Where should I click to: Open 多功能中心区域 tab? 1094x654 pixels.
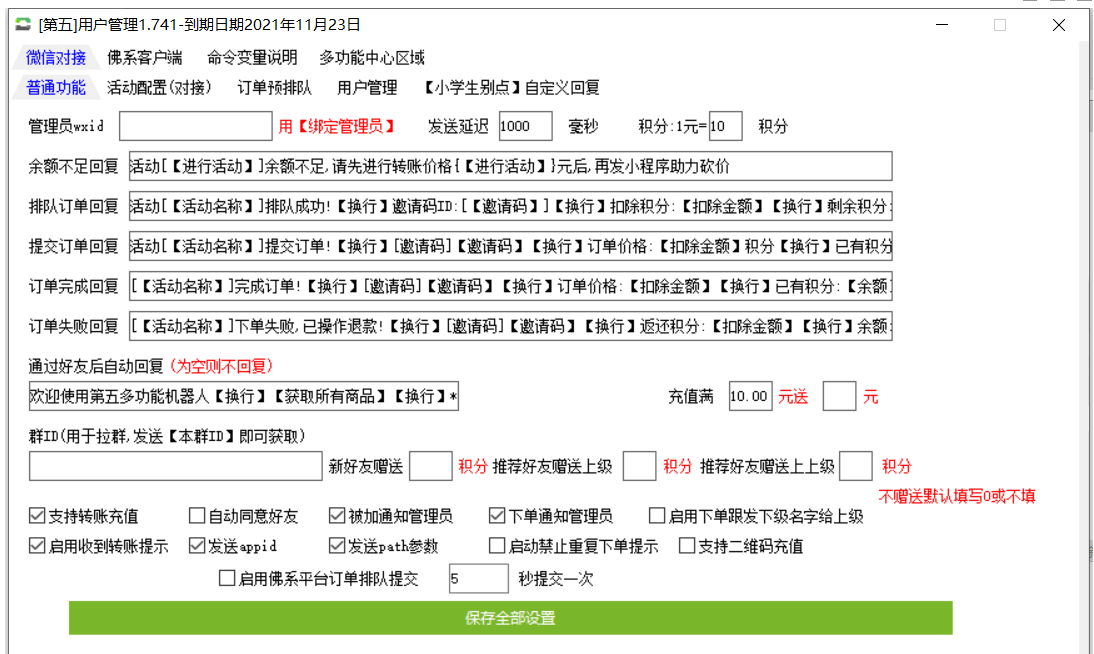pos(372,58)
